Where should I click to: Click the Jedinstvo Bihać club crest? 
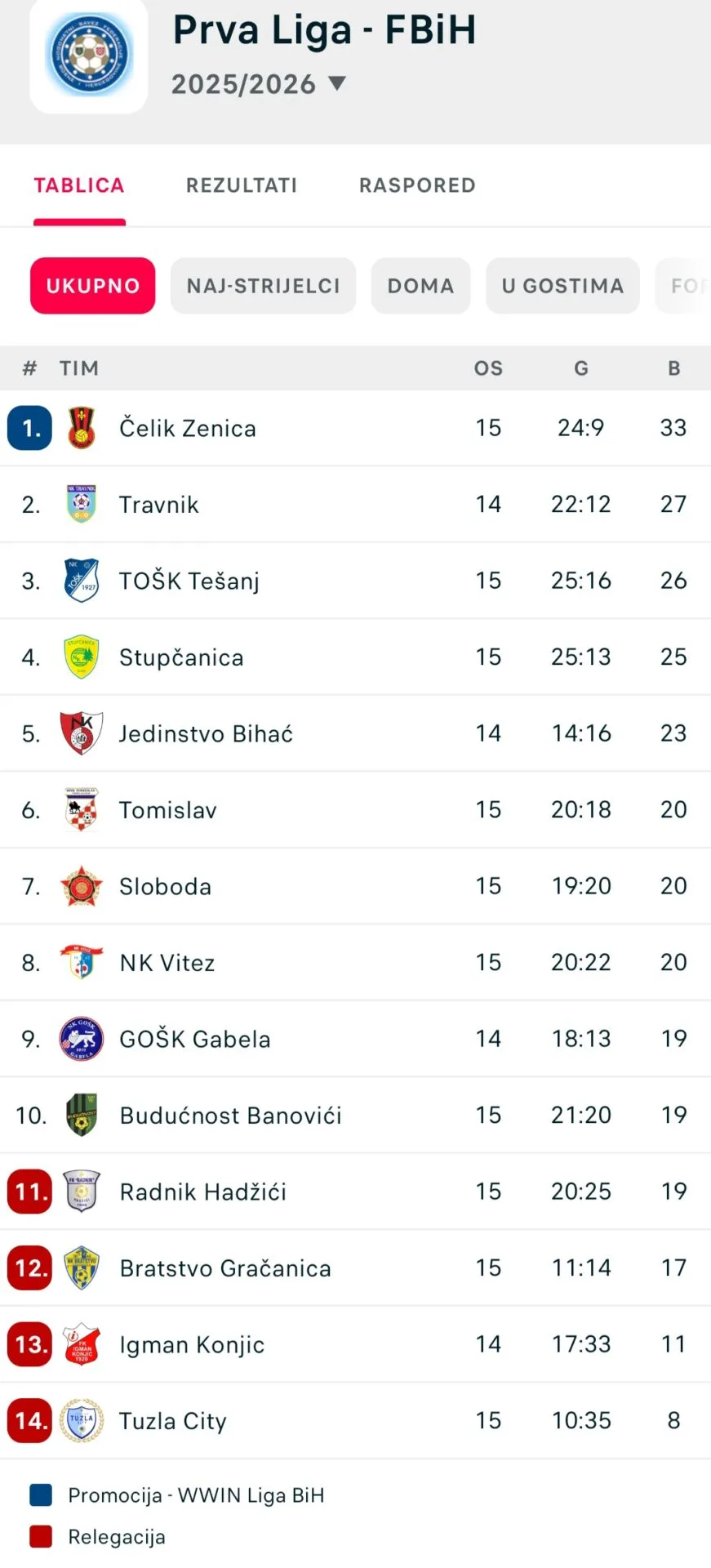[82, 733]
